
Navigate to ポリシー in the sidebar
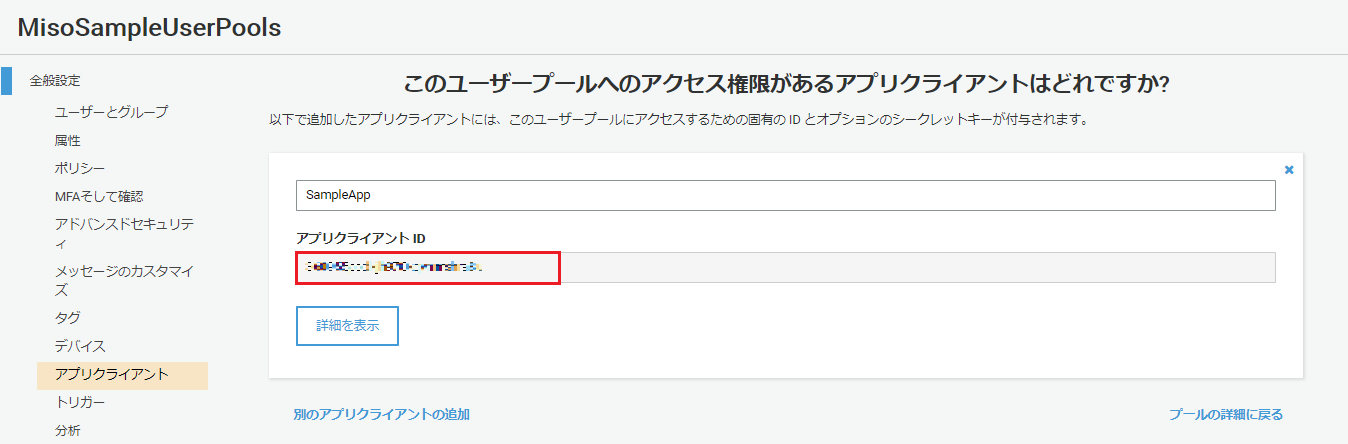(x=80, y=168)
